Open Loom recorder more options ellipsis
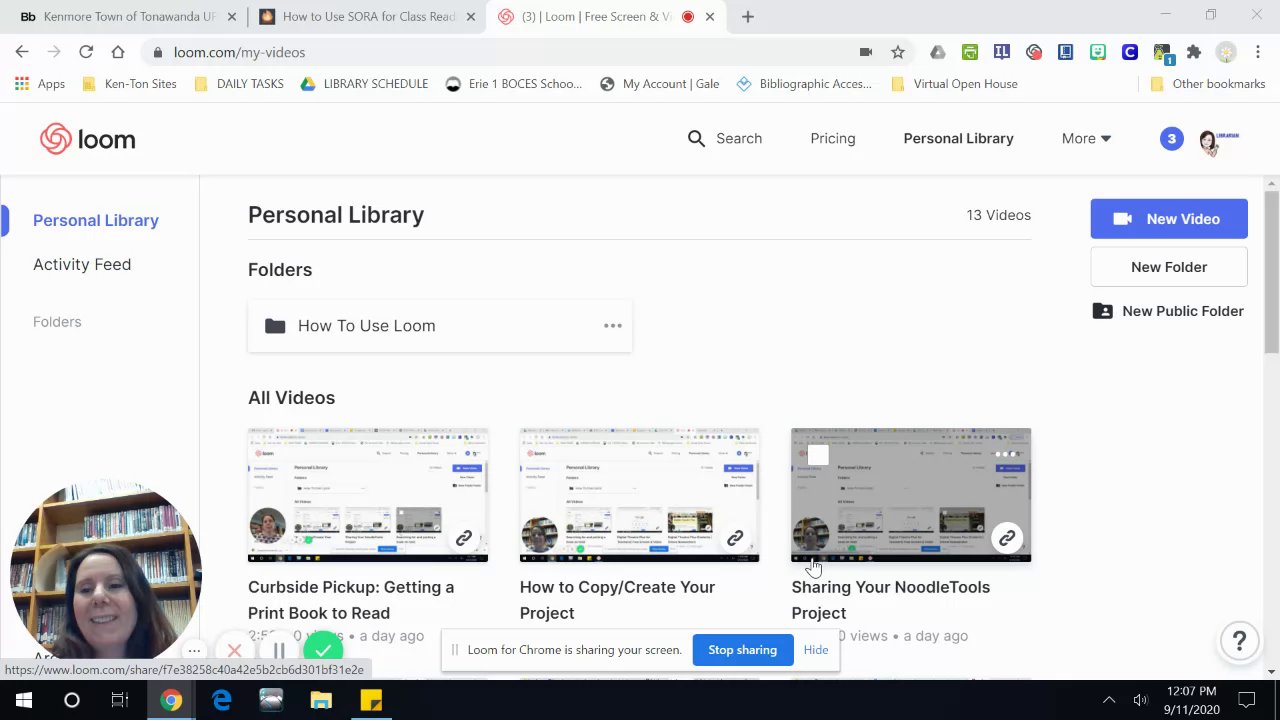Image resolution: width=1280 pixels, height=720 pixels. pyautogui.click(x=194, y=651)
